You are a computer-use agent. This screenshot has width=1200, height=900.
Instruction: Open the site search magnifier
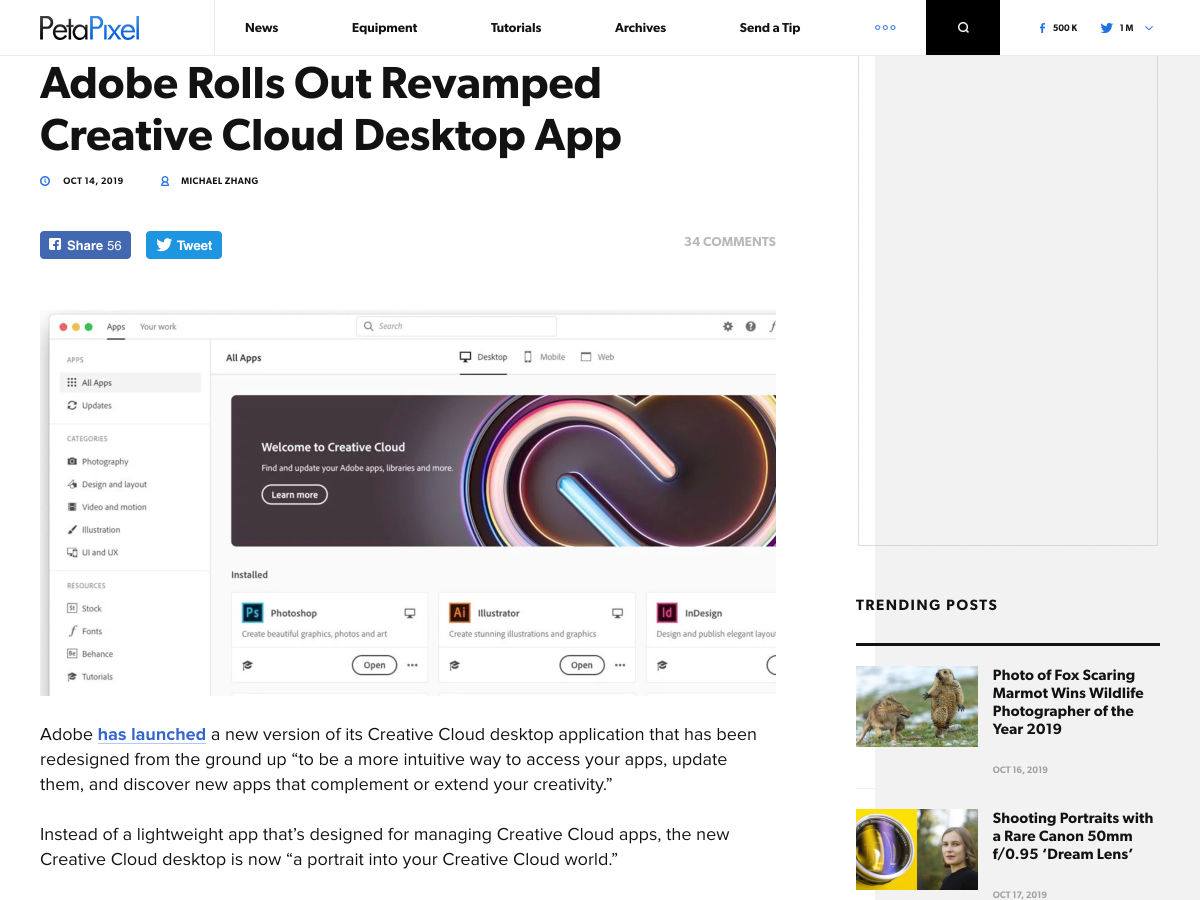(x=963, y=28)
